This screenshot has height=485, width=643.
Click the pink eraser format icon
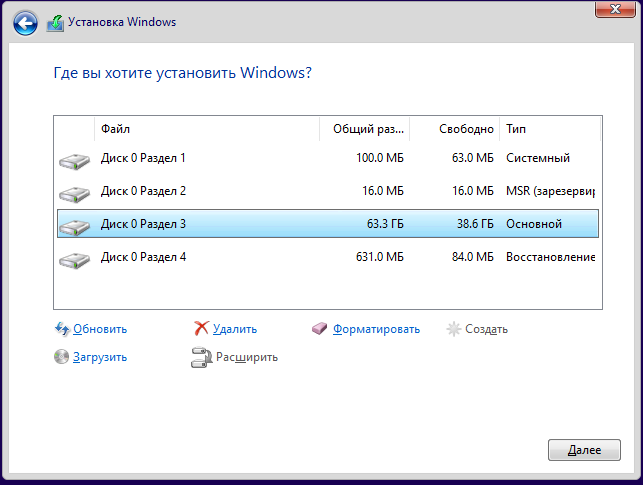click(x=319, y=328)
